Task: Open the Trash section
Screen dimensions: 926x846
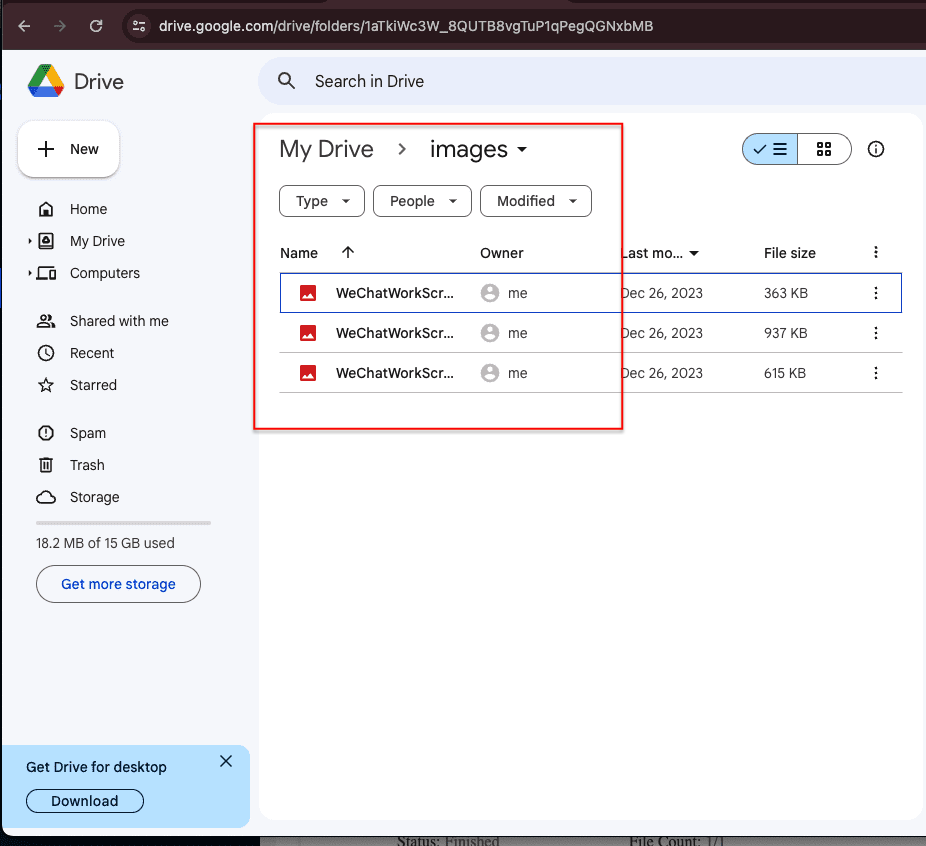Action: click(87, 465)
